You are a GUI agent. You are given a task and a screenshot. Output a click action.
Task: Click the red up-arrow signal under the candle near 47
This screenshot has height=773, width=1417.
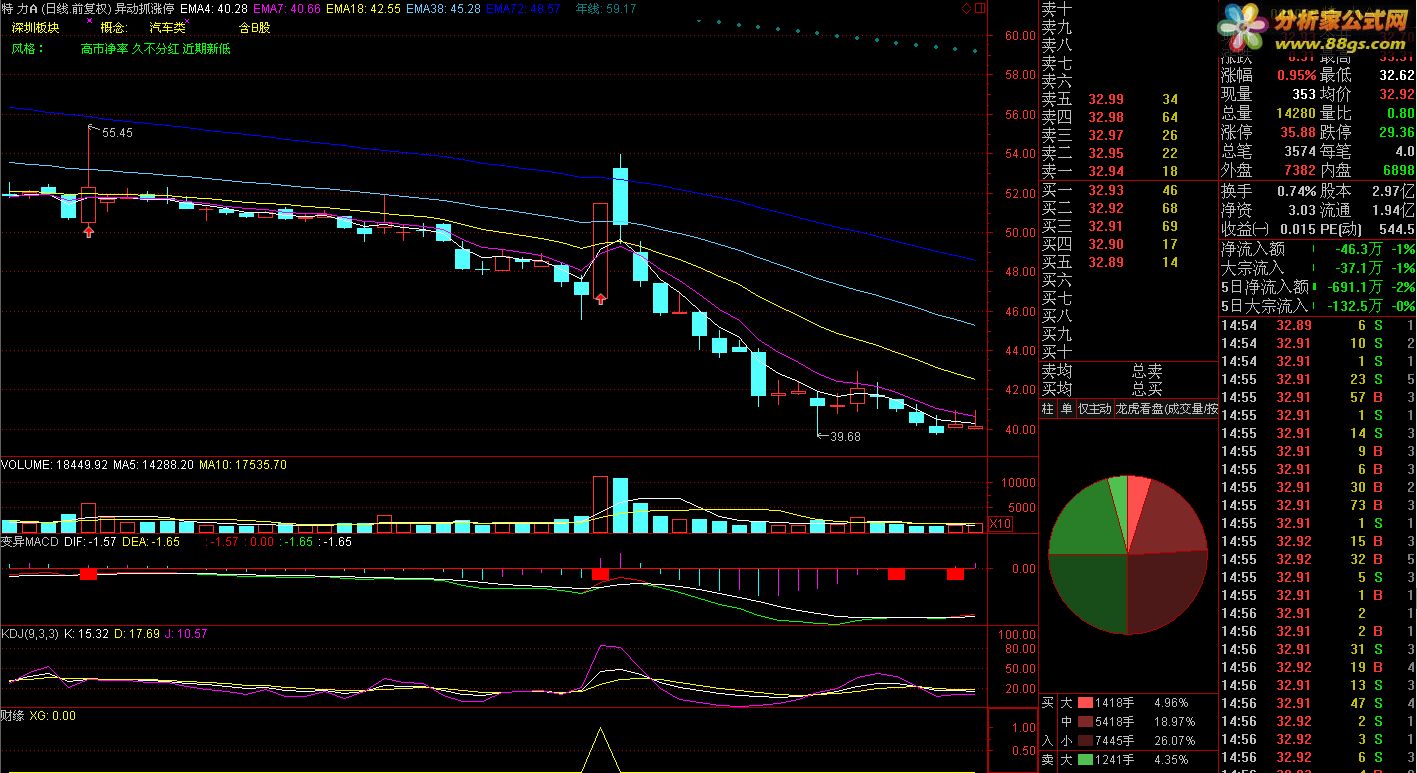click(601, 297)
